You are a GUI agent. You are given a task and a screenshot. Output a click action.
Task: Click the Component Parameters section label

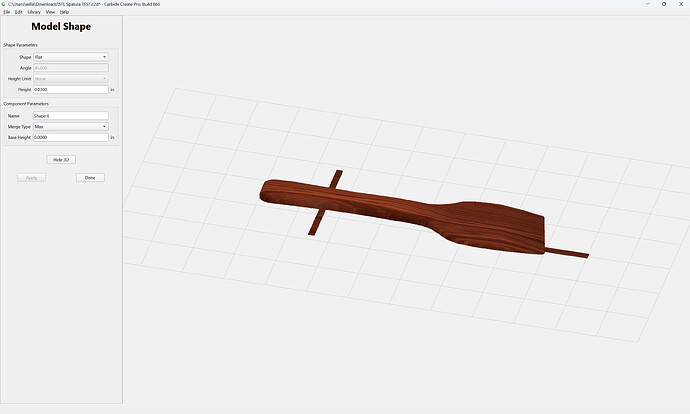pos(26,104)
